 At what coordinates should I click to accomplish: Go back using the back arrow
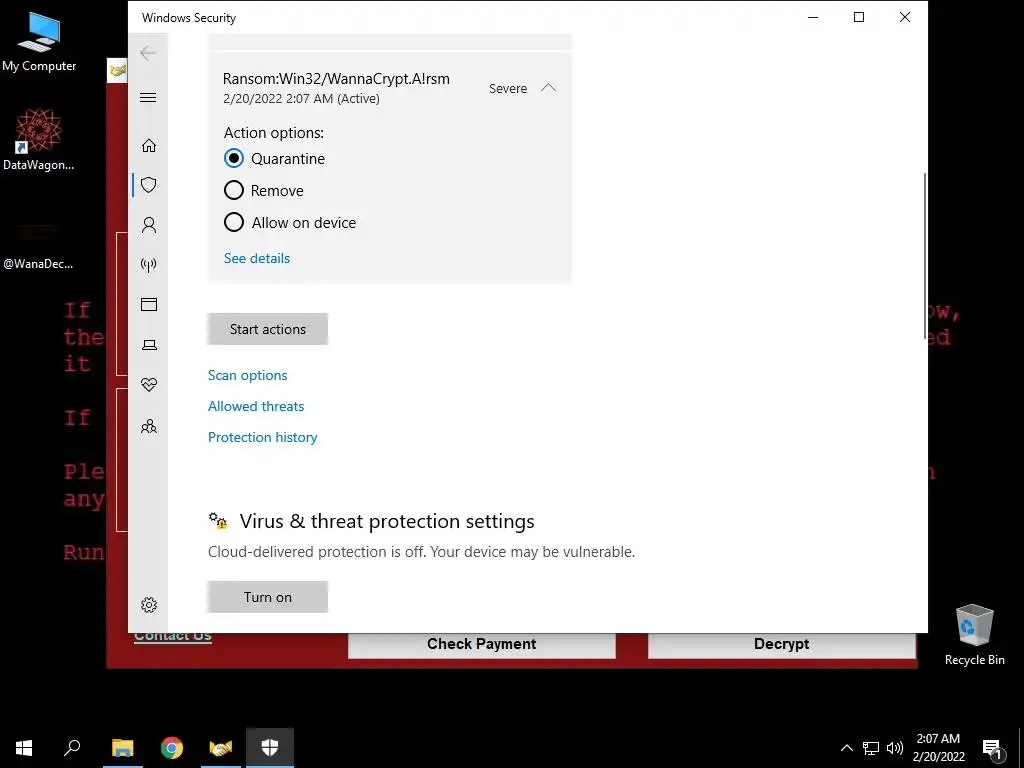(148, 53)
